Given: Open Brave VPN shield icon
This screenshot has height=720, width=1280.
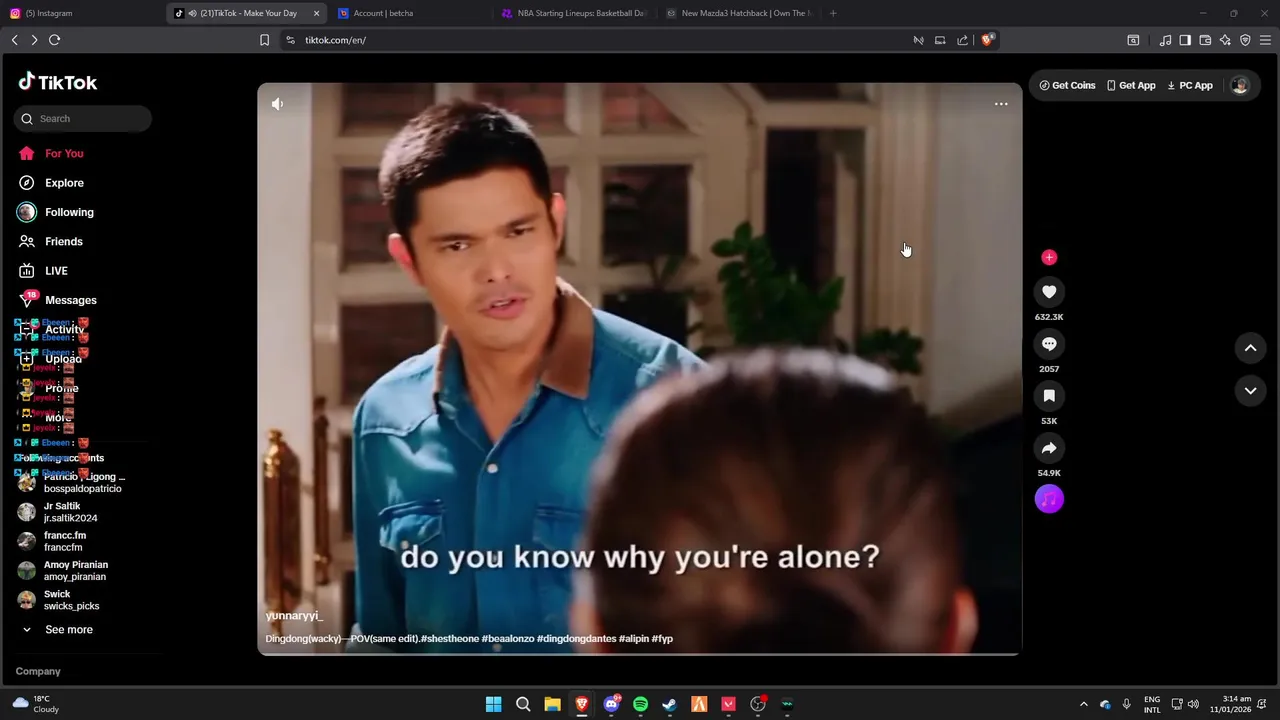Looking at the screenshot, I should [x=1245, y=40].
